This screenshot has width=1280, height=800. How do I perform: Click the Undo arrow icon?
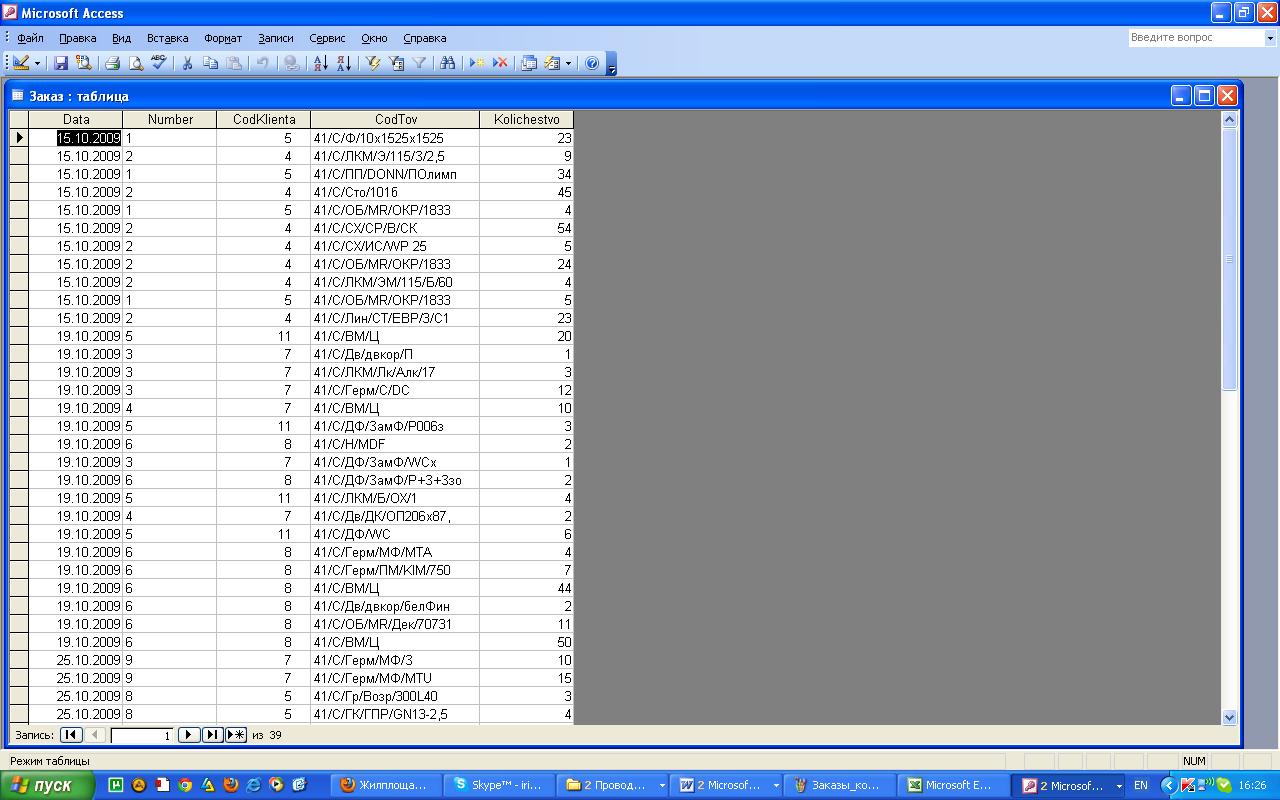click(262, 63)
